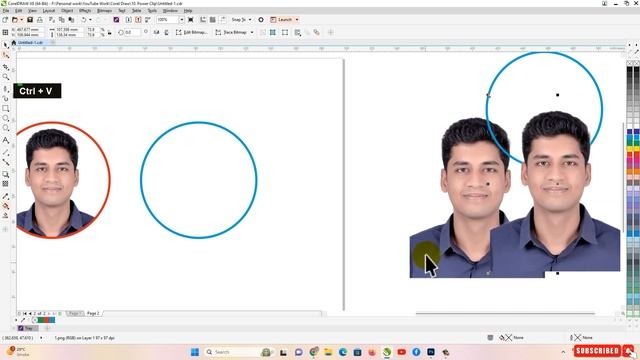Switch to the Page 1 tab

click(74, 313)
